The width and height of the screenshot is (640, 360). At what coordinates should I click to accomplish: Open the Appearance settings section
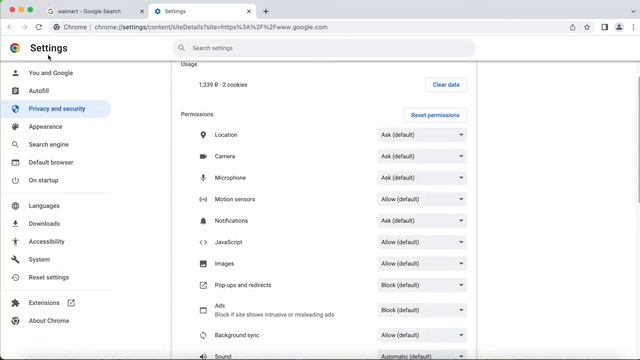pos(45,127)
